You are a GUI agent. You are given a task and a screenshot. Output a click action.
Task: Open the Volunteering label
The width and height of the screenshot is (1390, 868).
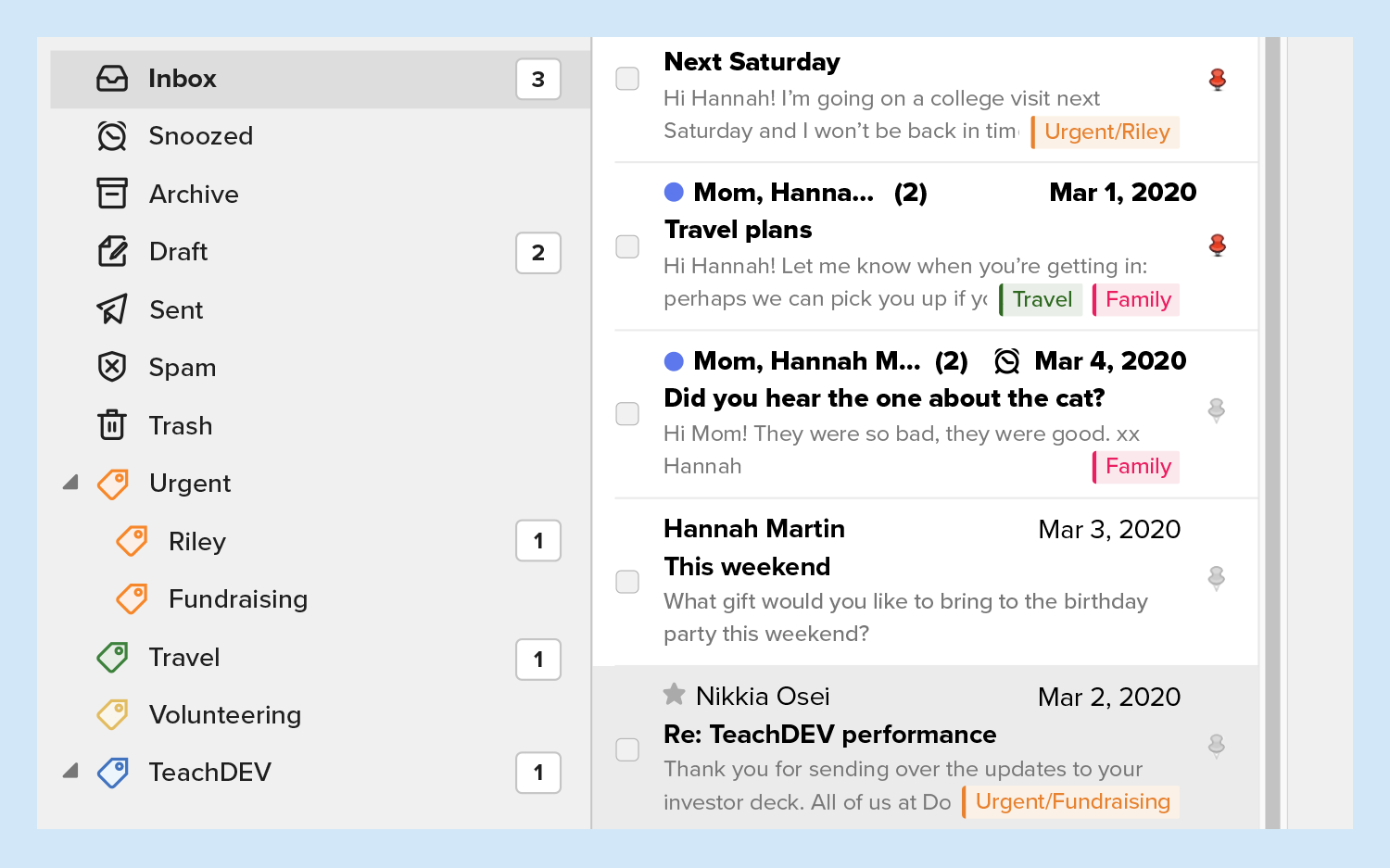pos(224,715)
